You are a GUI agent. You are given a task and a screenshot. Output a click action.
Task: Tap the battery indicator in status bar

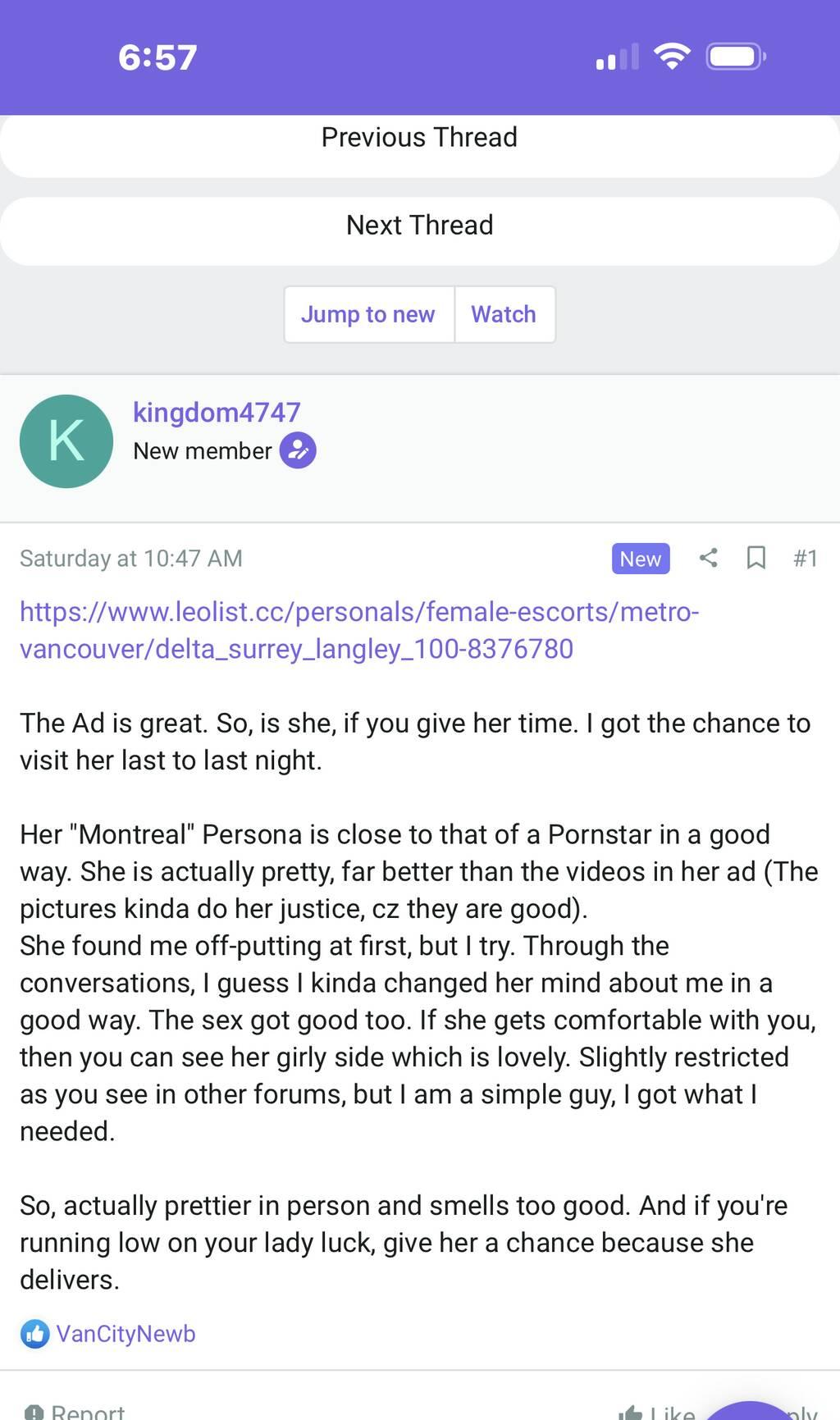[736, 57]
